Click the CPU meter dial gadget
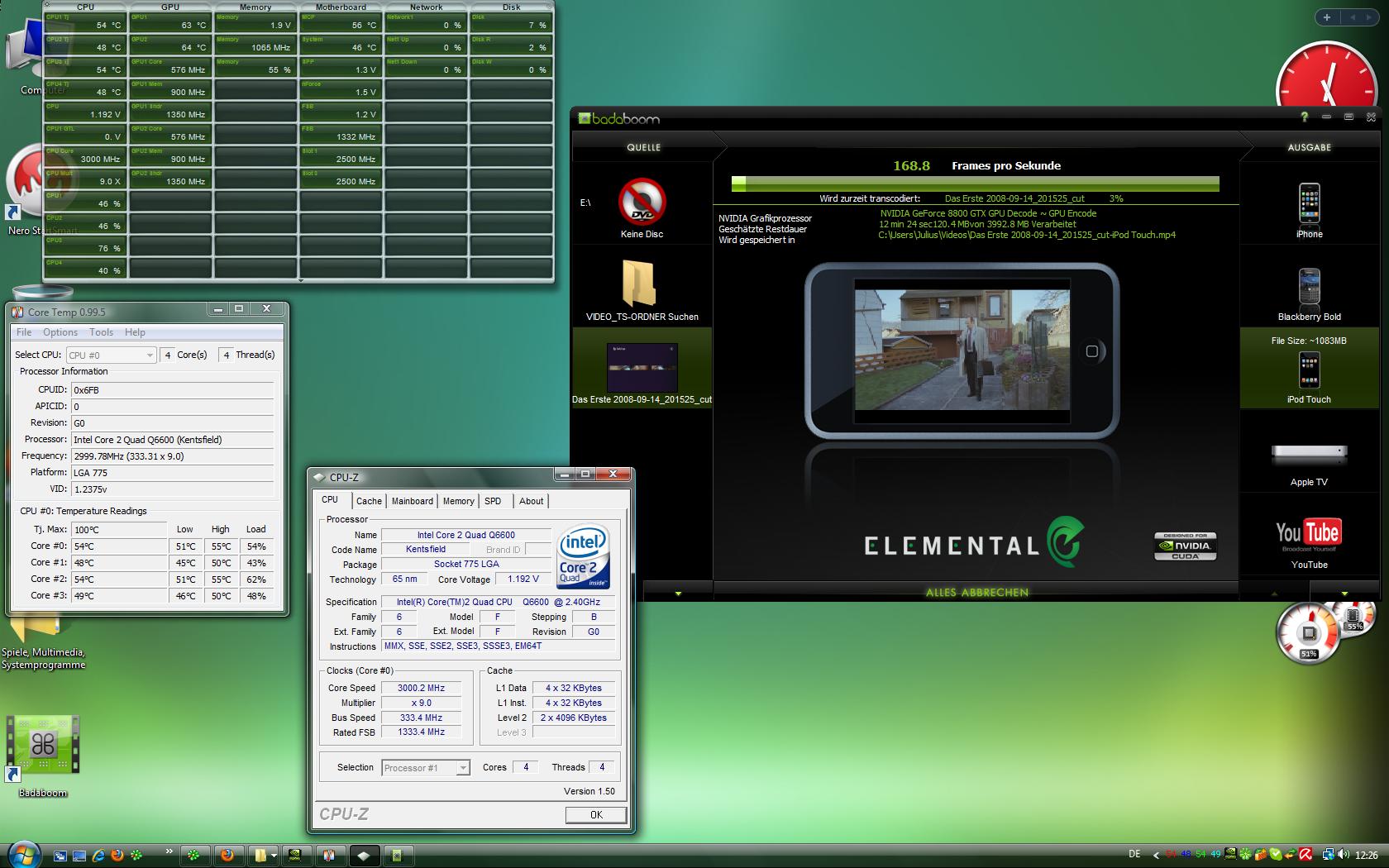Image resolution: width=1389 pixels, height=868 pixels. pos(1309,633)
